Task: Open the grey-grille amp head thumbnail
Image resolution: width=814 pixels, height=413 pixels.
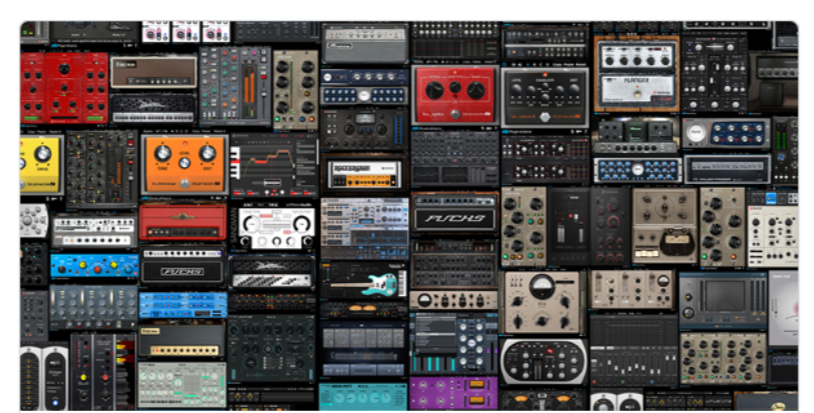Action: pos(365,43)
